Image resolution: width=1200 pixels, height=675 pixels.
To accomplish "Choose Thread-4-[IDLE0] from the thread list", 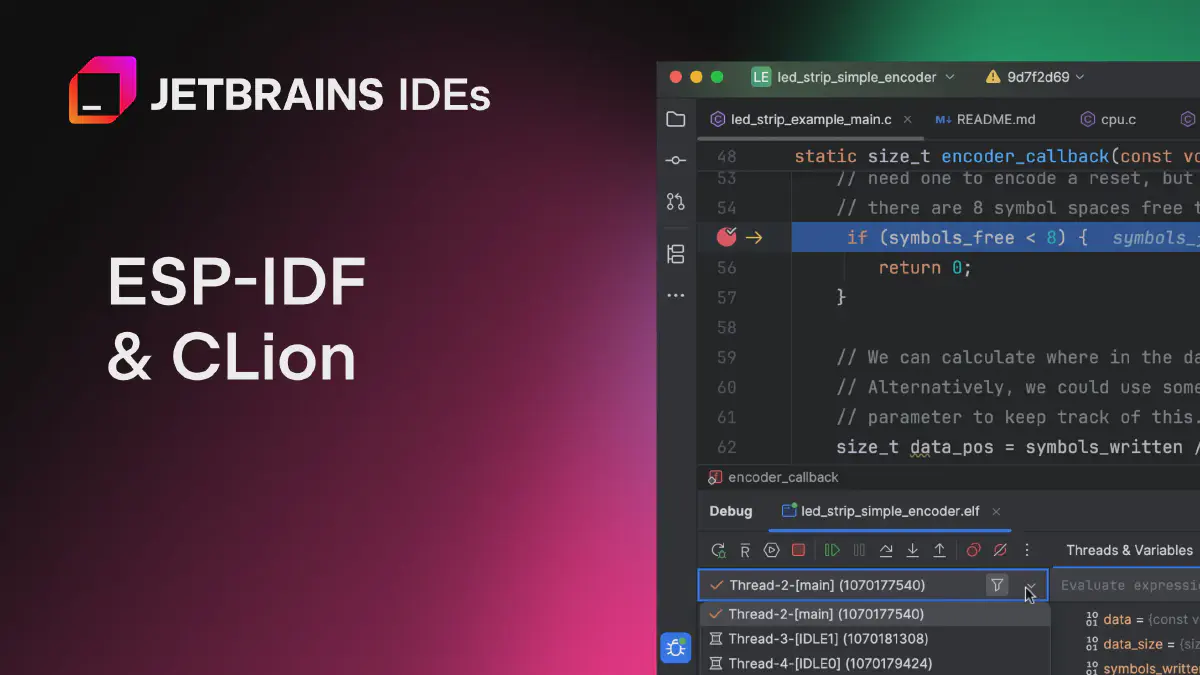I will click(x=875, y=663).
